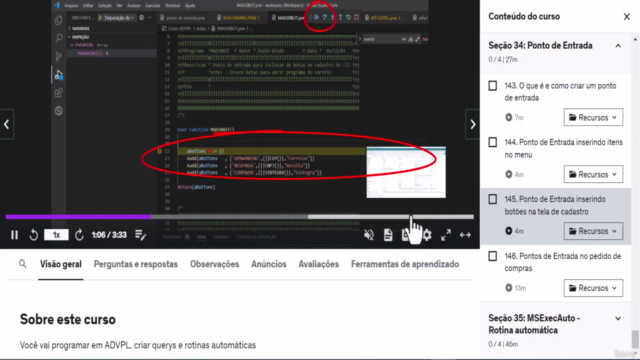Viewport: 640px width, 360px height.
Task: Enter fullscreen mode
Action: (x=446, y=235)
